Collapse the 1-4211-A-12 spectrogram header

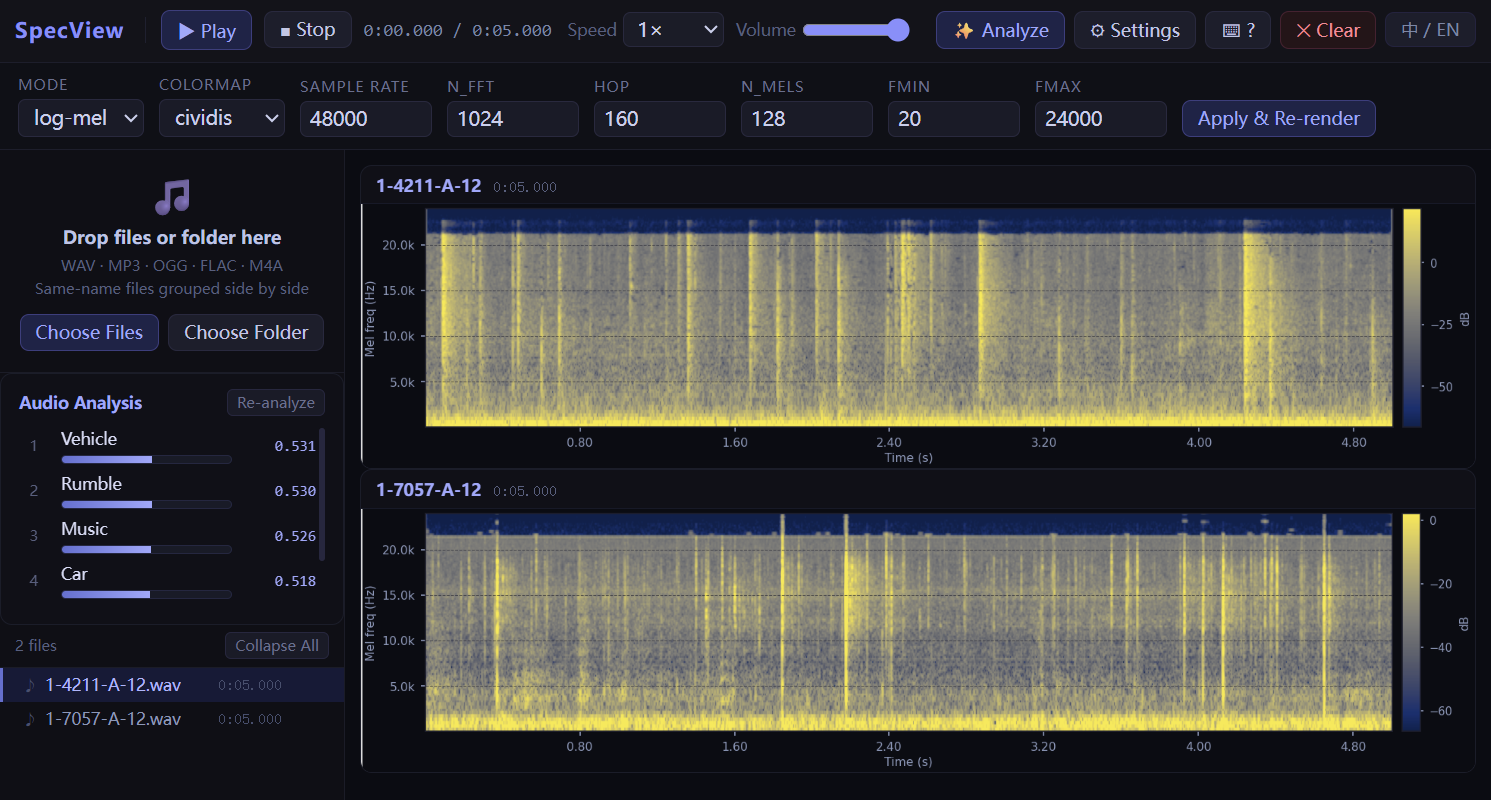pos(918,185)
